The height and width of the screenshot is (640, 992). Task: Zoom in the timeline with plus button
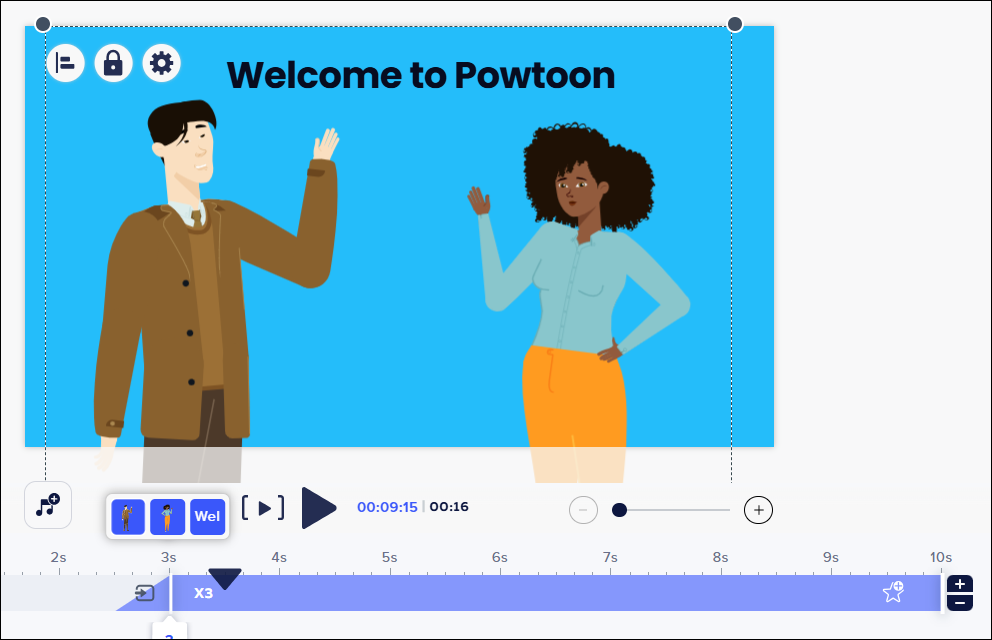click(759, 510)
